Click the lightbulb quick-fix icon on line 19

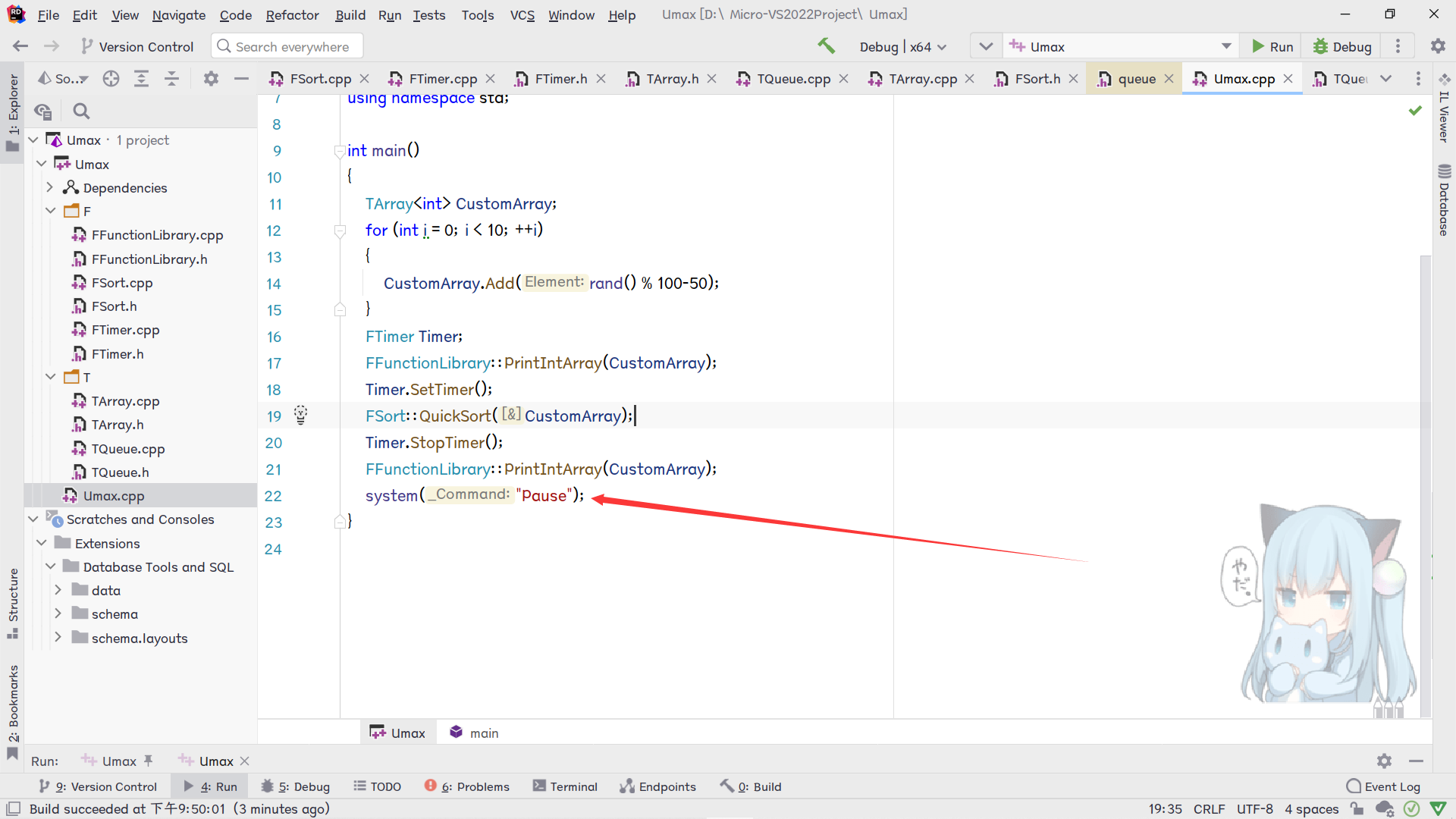tap(300, 414)
